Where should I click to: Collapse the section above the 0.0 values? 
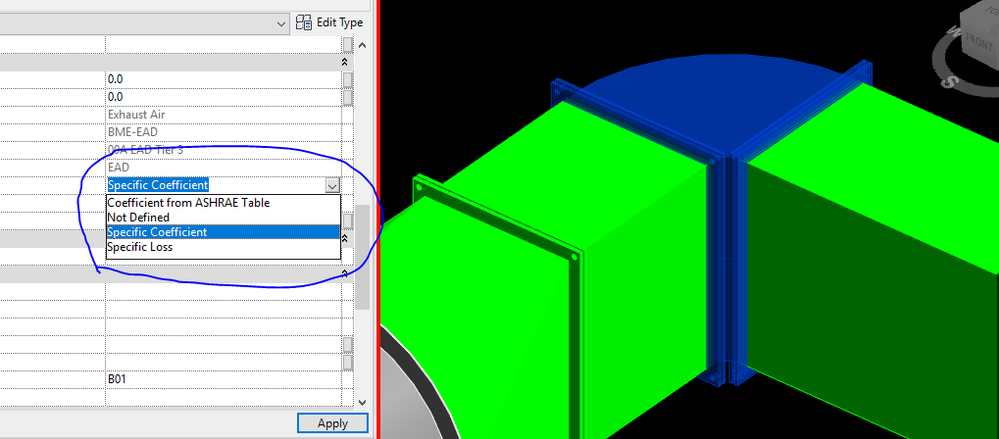point(345,62)
